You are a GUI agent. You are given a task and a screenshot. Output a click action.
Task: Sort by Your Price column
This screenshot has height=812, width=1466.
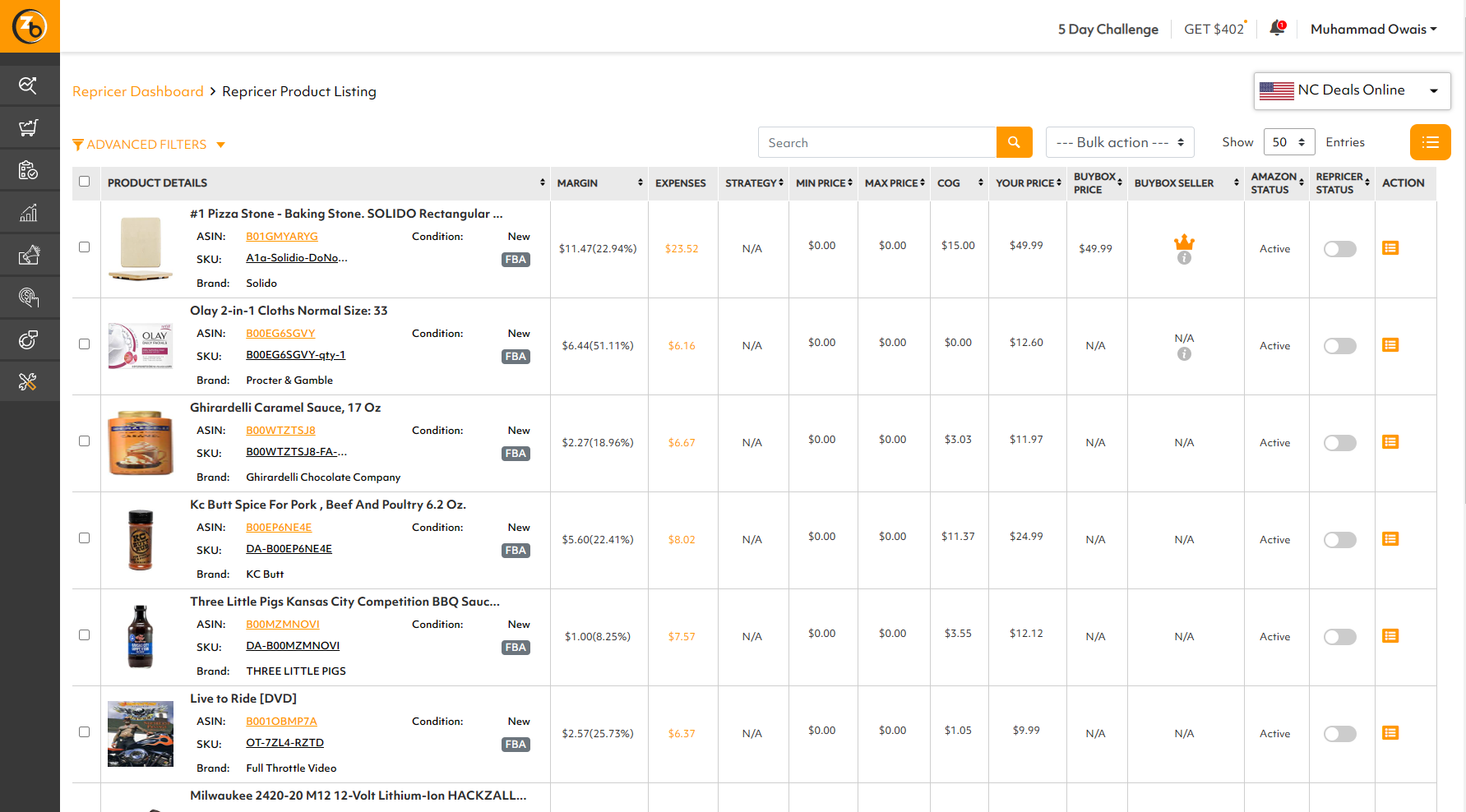click(x=1059, y=182)
